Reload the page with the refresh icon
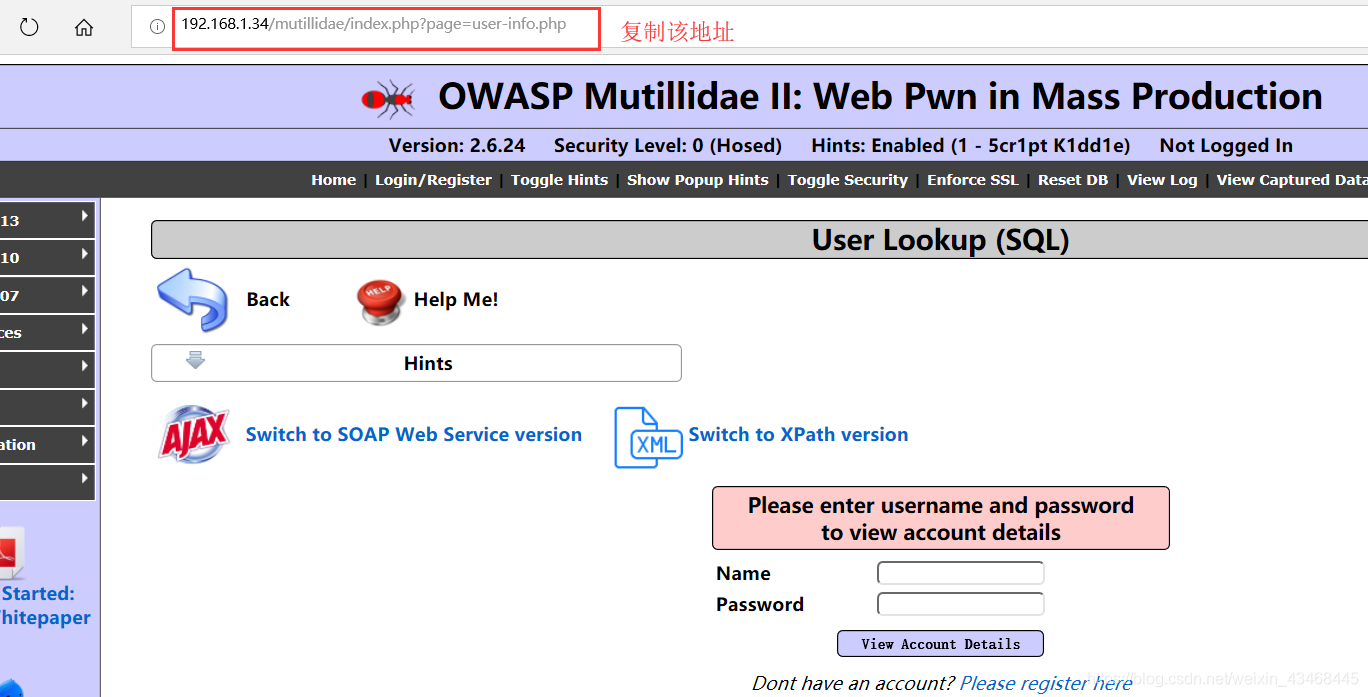1368x697 pixels. (29, 27)
